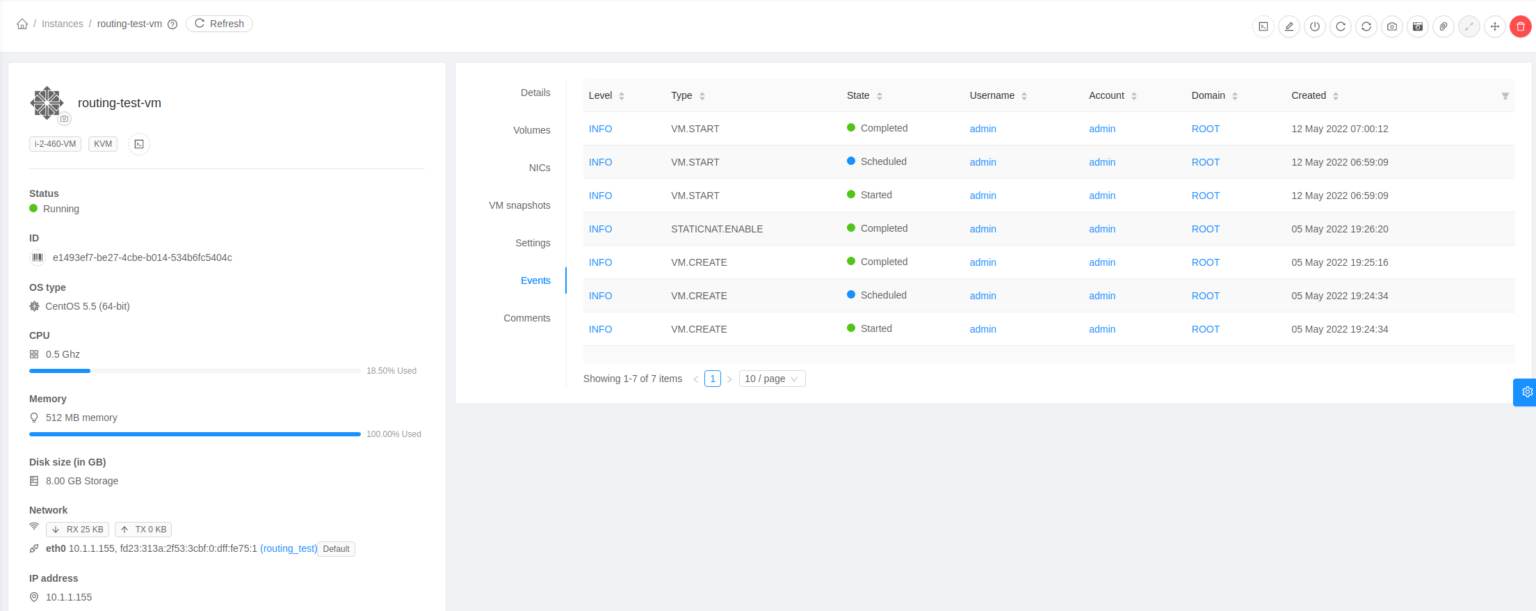The image size is (1536, 611).
Task: Select page 1 in the events pagination
Action: coord(712,378)
